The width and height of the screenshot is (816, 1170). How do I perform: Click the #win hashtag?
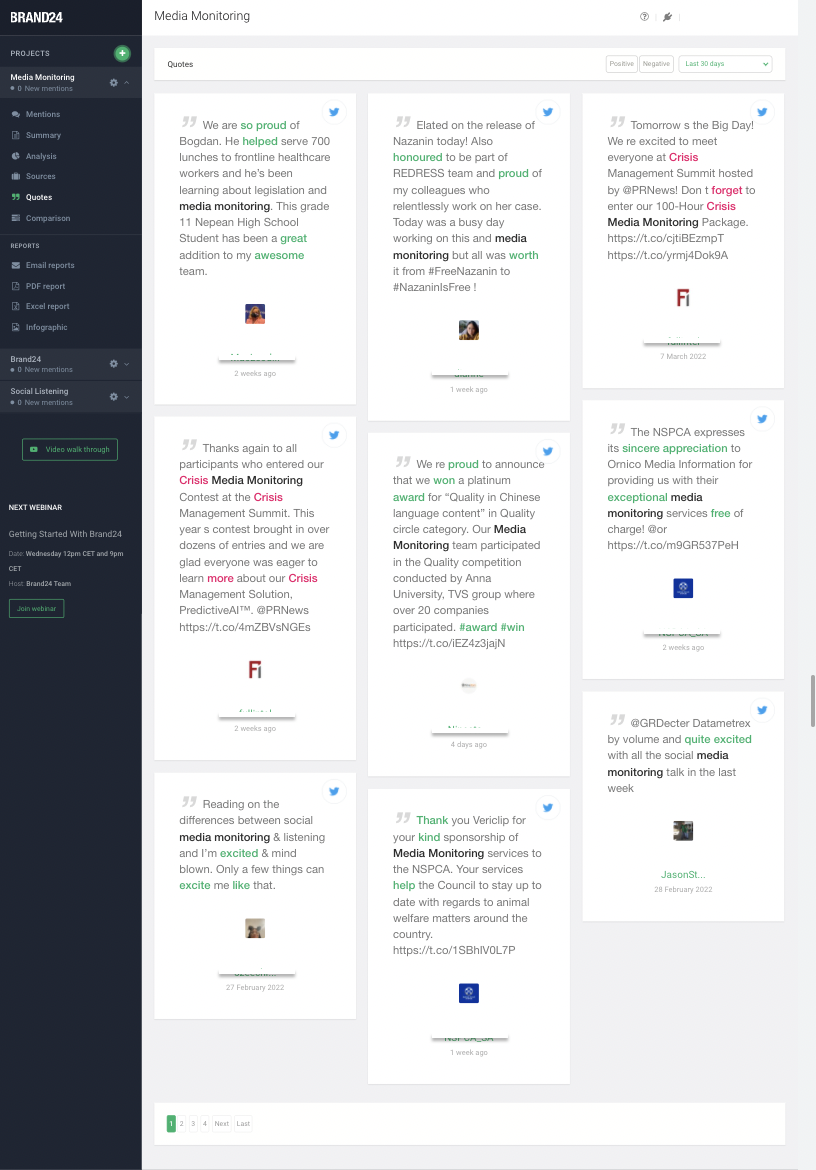pyautogui.click(x=512, y=627)
